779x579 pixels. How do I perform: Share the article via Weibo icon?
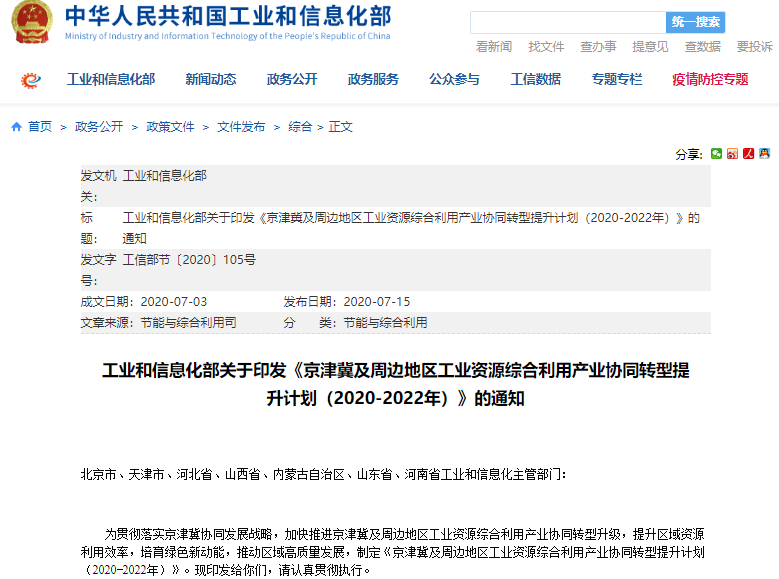pyautogui.click(x=732, y=153)
